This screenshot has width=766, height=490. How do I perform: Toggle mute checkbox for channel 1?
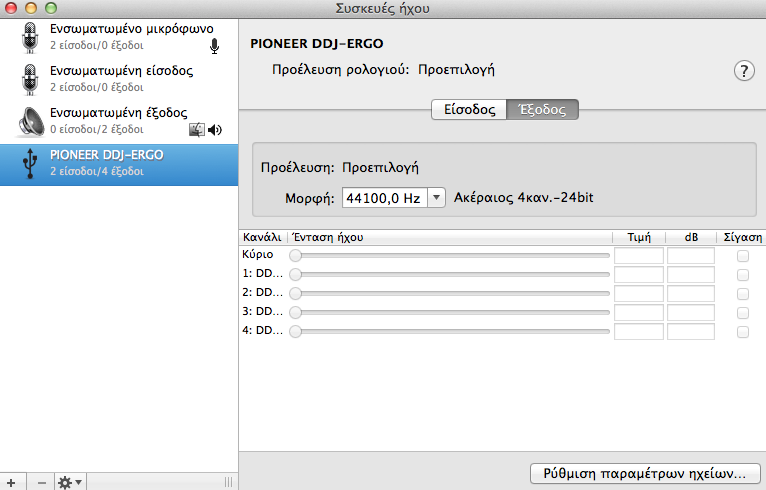[743, 275]
